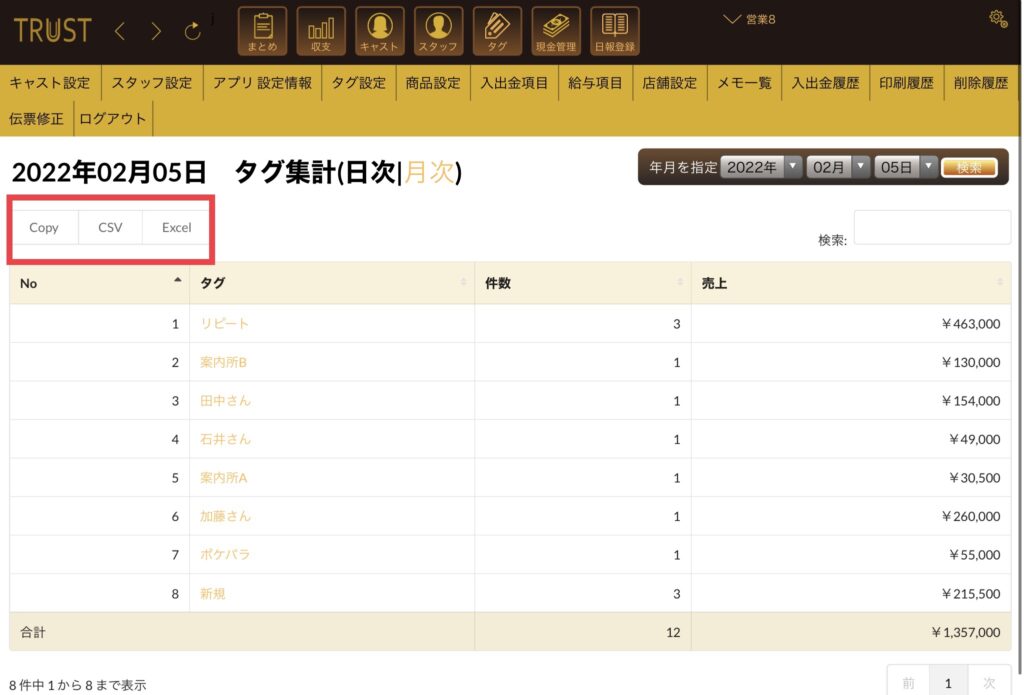The width and height of the screenshot is (1024, 695).
Task: Click the スタッフ staff icon
Action: 438,31
